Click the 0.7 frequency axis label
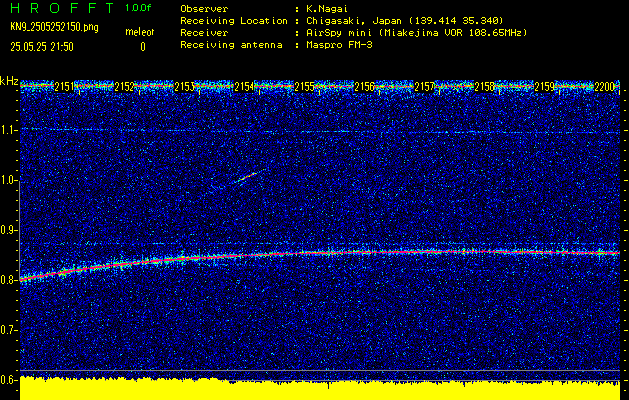Image resolution: width=629 pixels, height=400 pixels. point(9,330)
